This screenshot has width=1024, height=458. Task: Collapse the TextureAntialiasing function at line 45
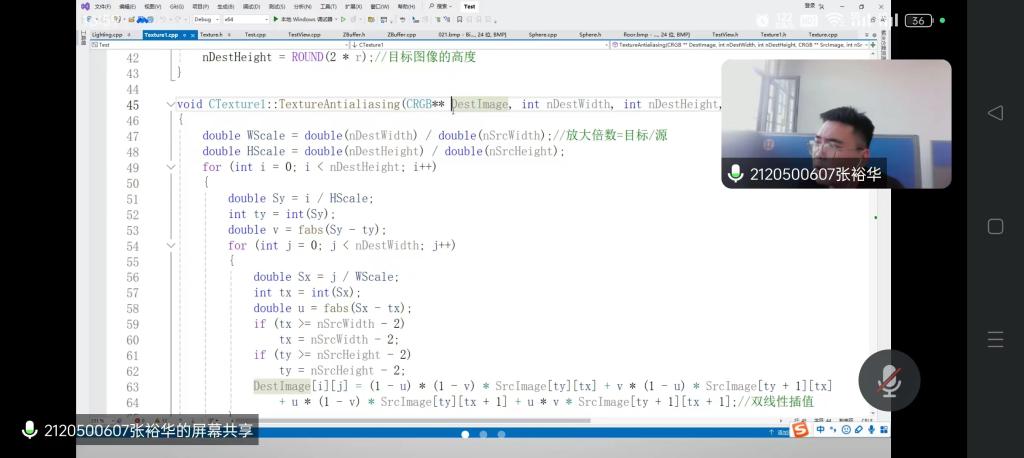tap(170, 104)
